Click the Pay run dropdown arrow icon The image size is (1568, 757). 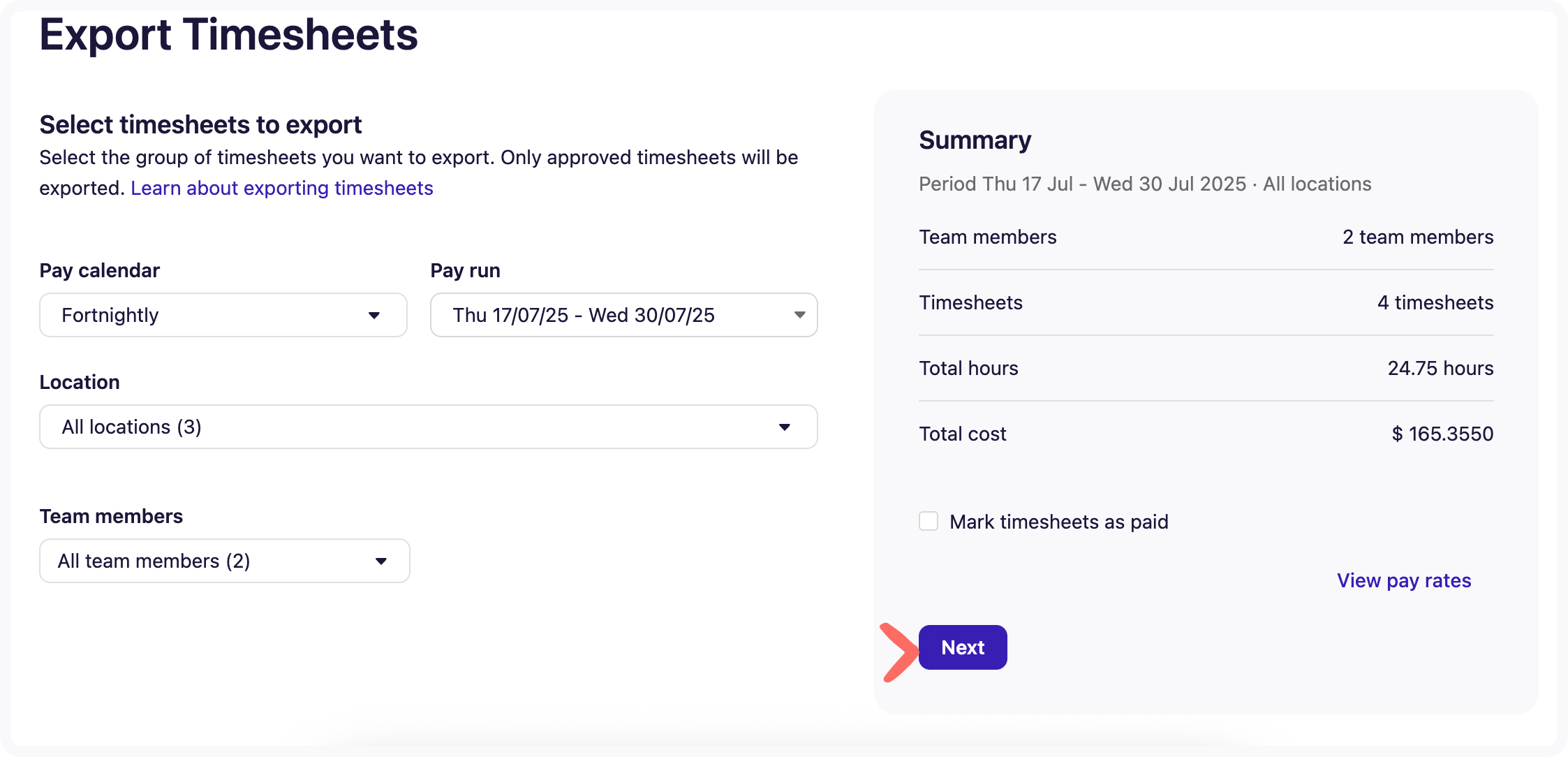click(x=799, y=316)
